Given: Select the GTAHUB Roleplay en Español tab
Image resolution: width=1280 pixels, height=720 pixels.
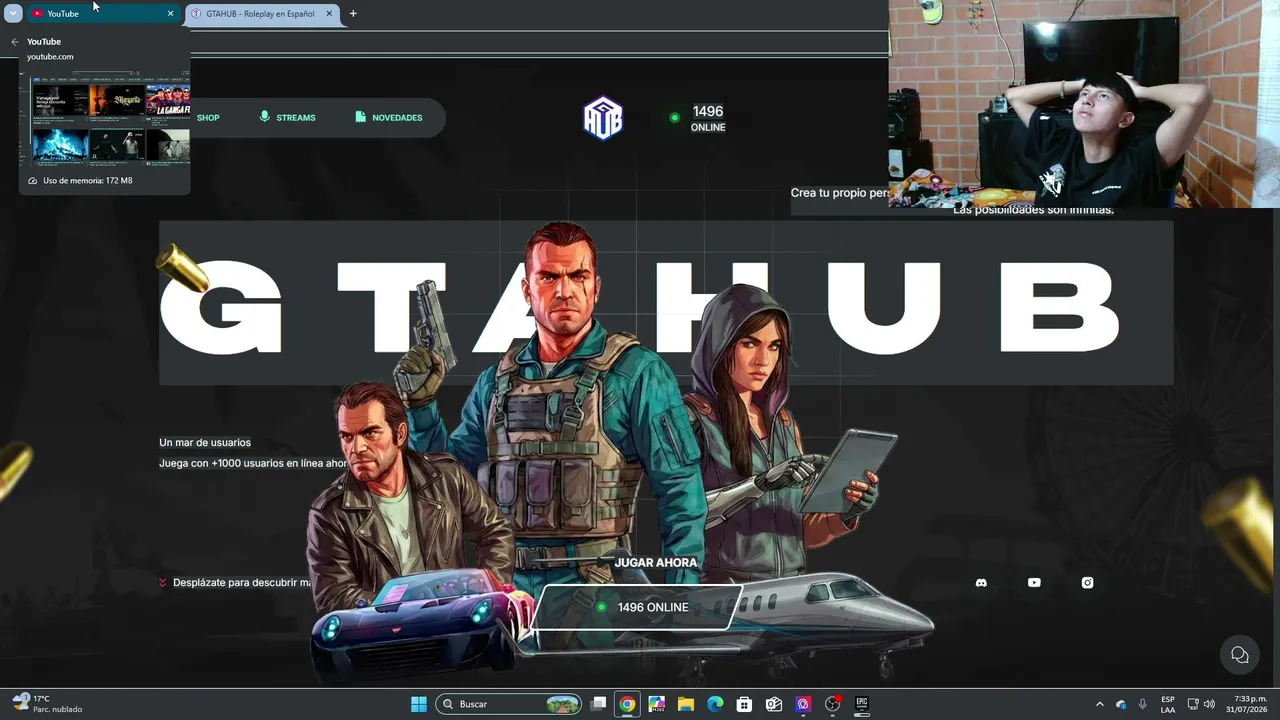Looking at the screenshot, I should point(264,14).
